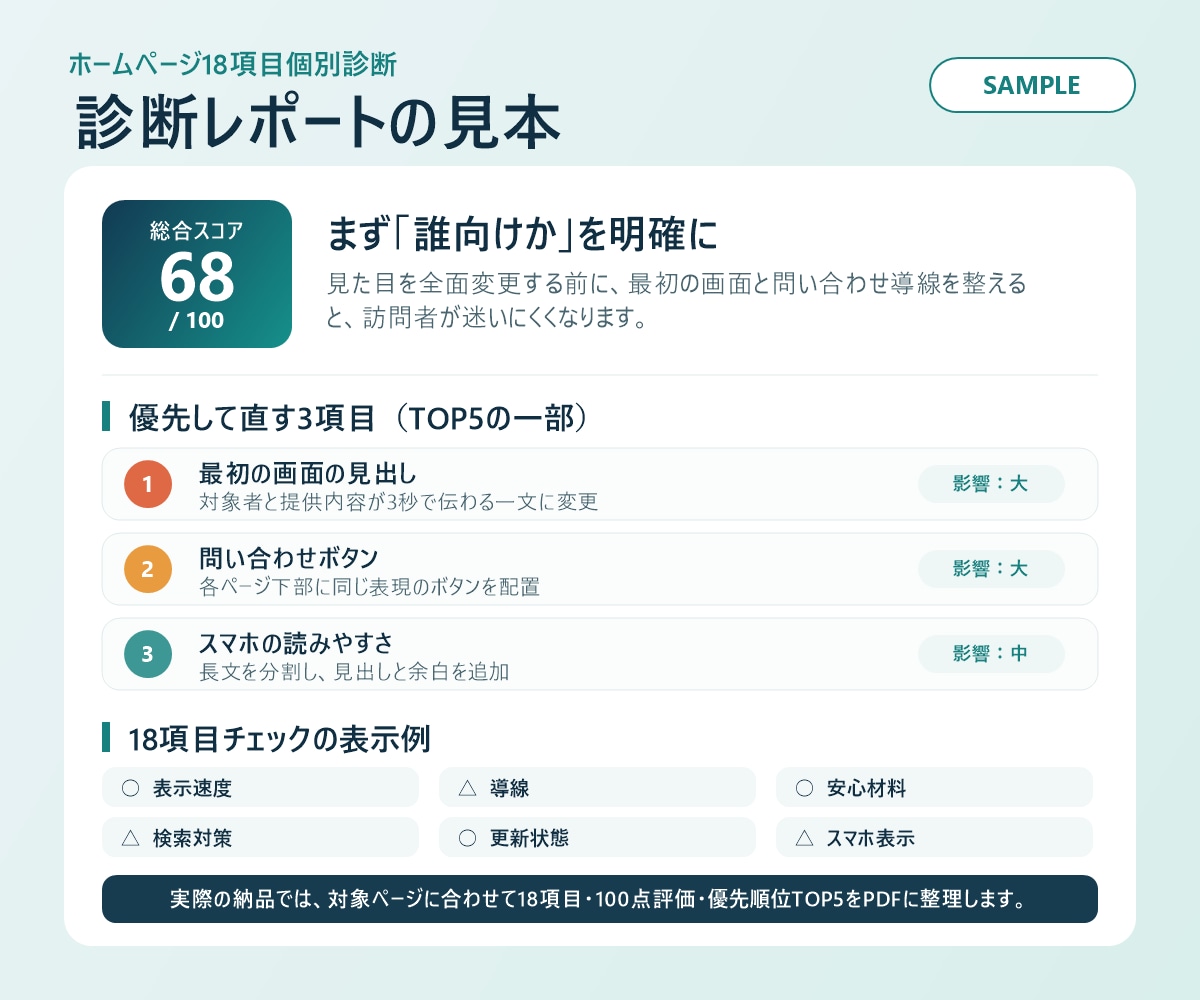Click 影響：大 badge in 最初の画面の見出し row
The height and width of the screenshot is (1000, 1200).
click(991, 484)
